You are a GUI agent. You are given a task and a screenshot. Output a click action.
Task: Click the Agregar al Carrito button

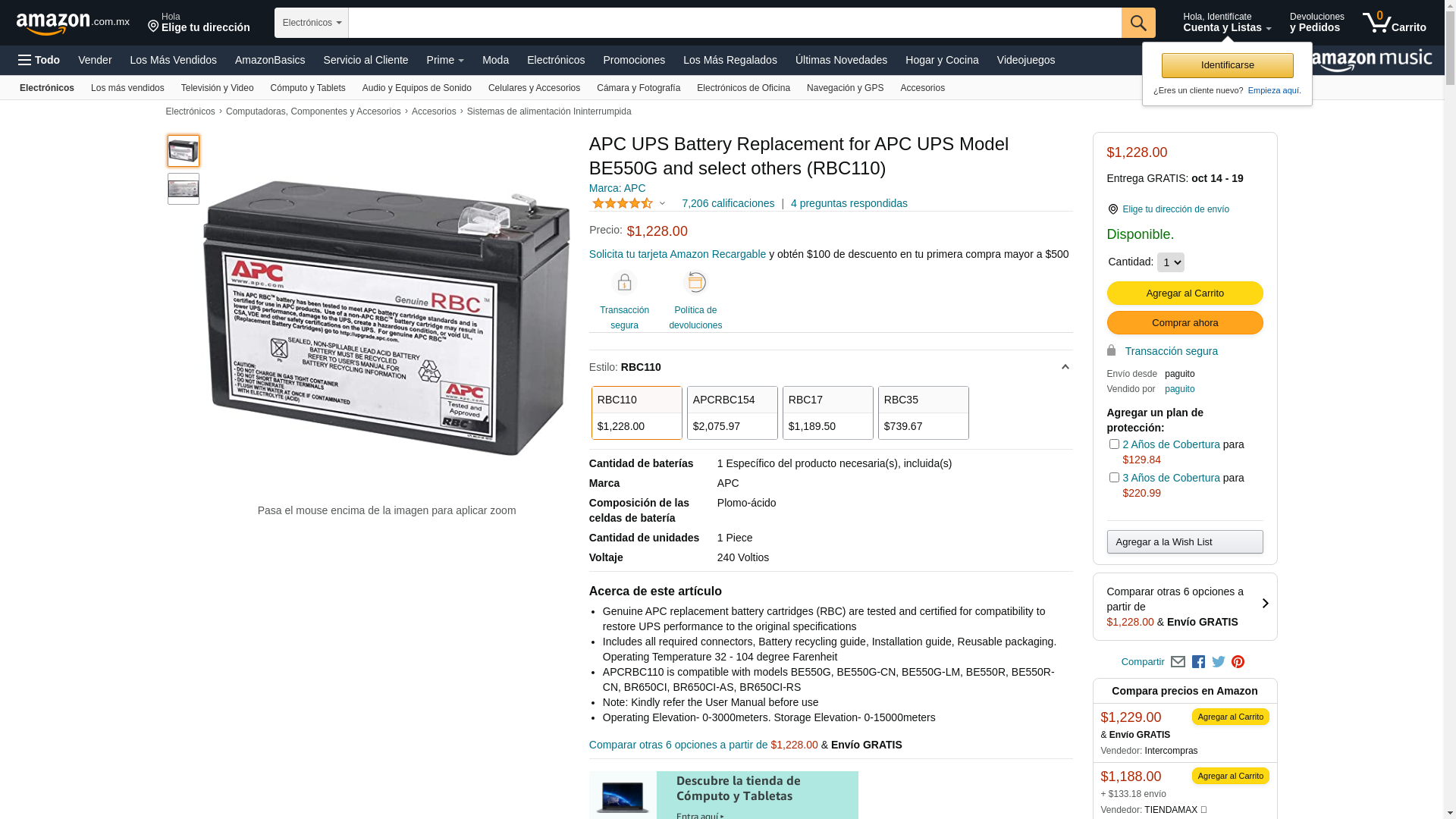[x=1185, y=293]
